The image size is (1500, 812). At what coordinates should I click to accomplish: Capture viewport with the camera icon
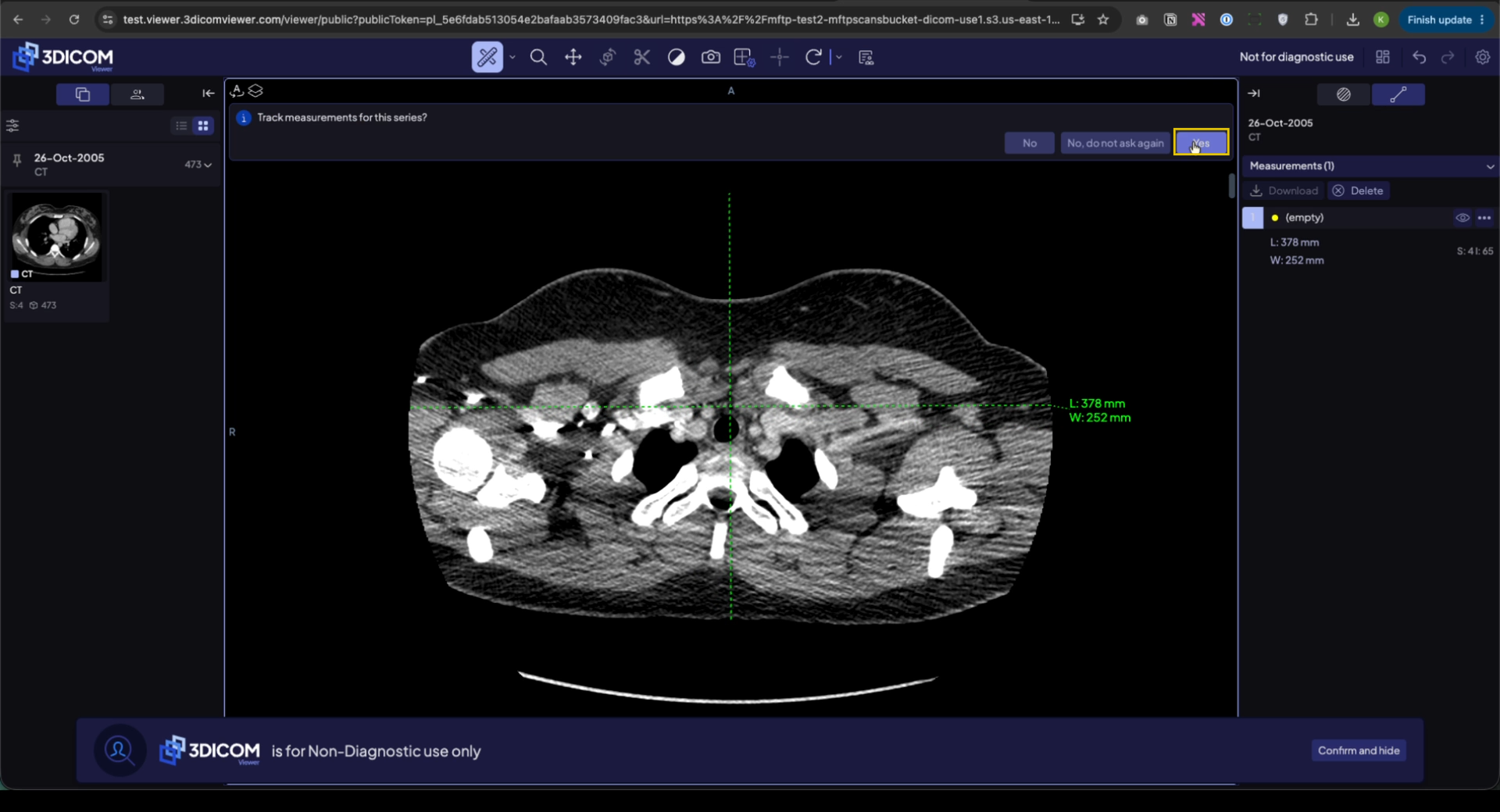click(711, 57)
